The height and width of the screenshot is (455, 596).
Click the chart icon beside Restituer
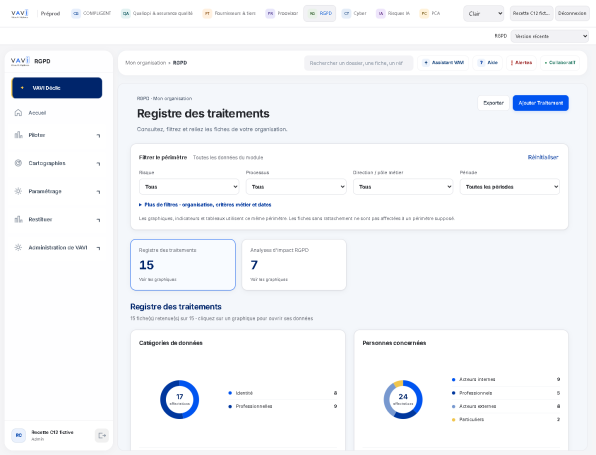pos(18,219)
